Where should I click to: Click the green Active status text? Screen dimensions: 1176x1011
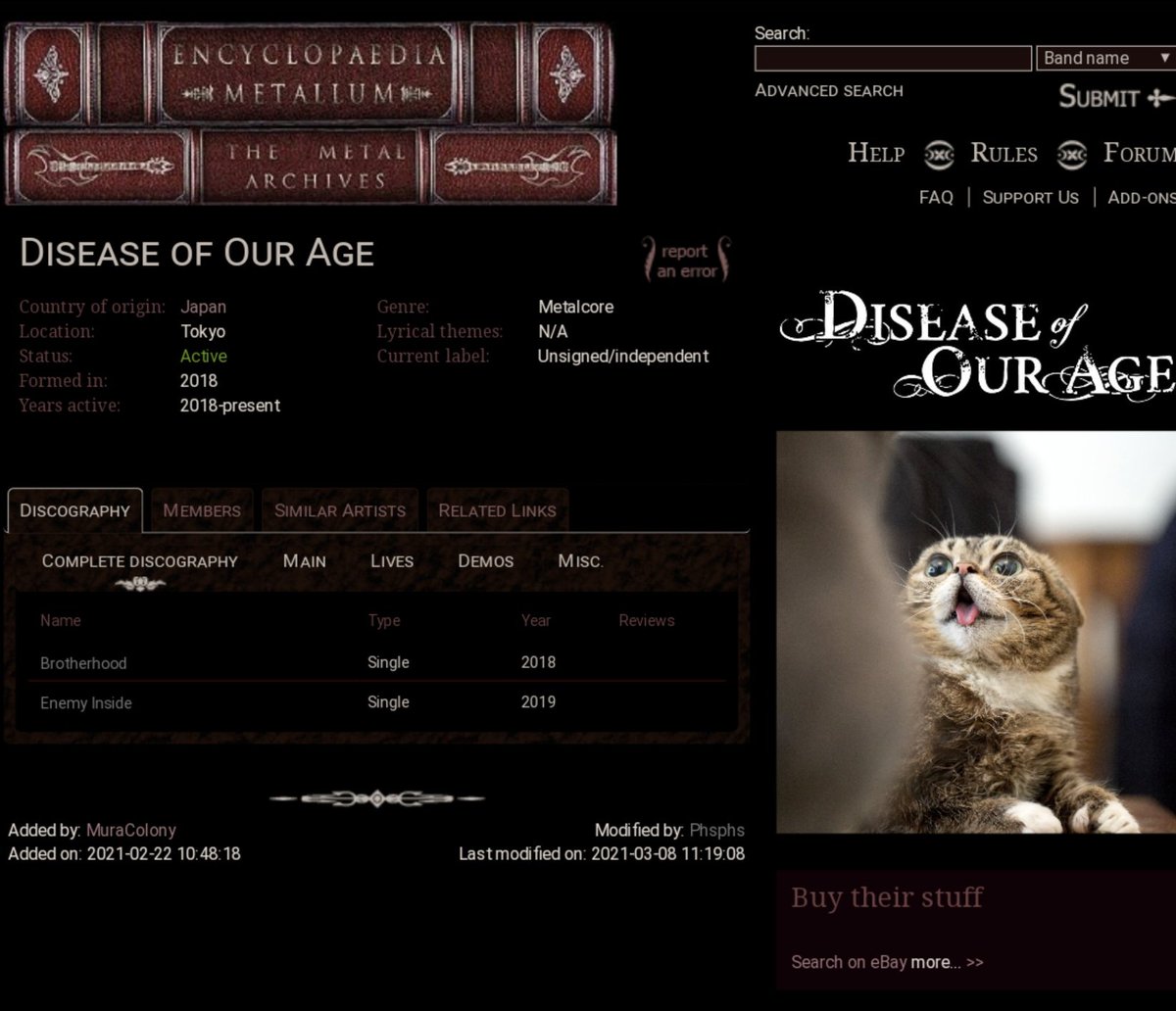(x=204, y=356)
